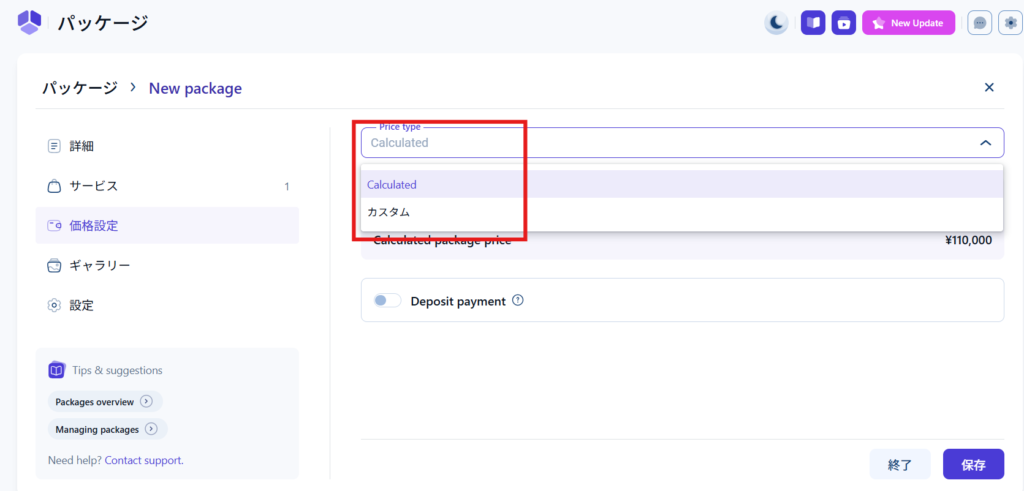Enable the Deposit payment toggle
The height and width of the screenshot is (491, 1024).
386,301
